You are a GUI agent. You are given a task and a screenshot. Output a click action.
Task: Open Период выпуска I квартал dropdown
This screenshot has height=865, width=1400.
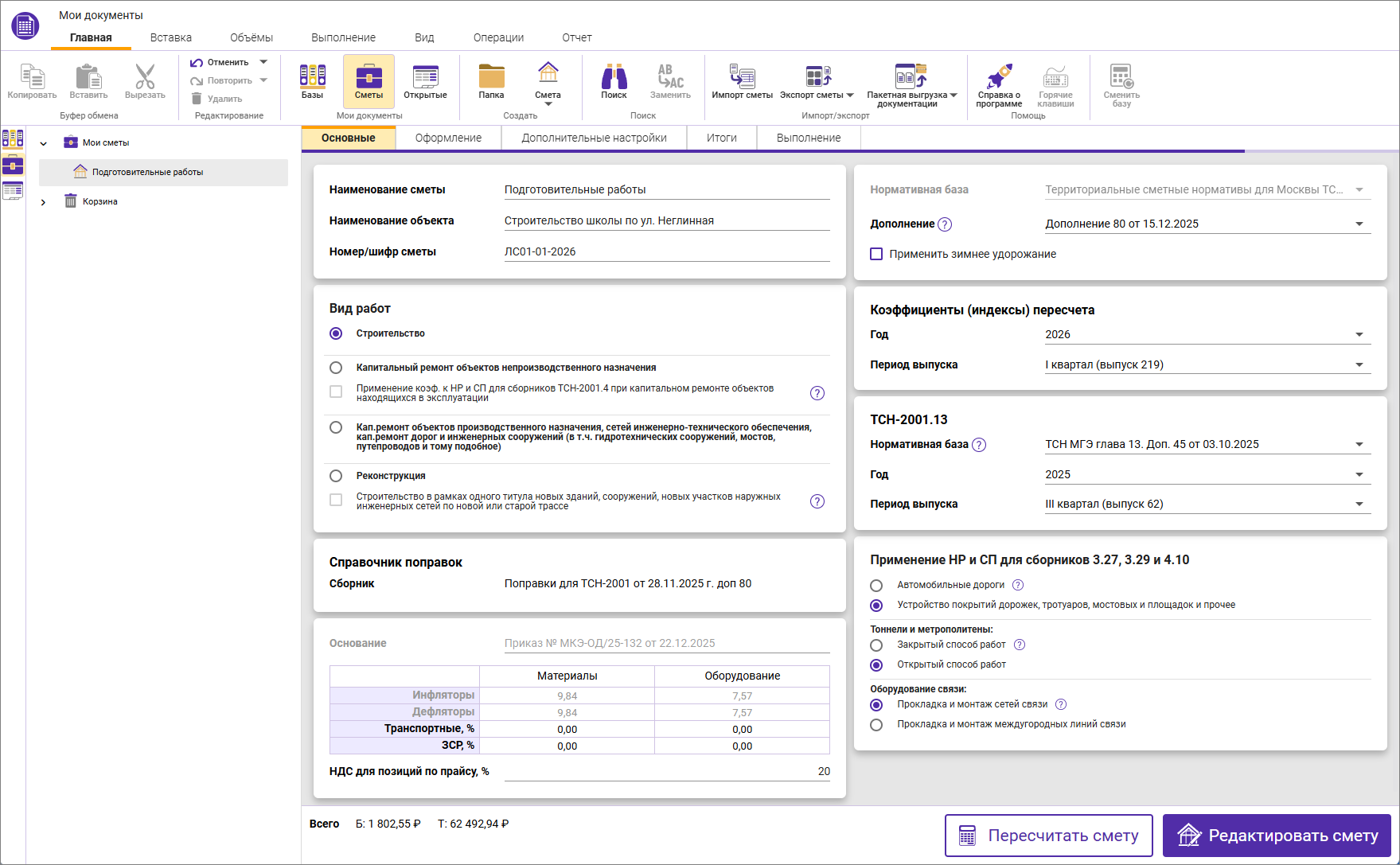point(1359,365)
